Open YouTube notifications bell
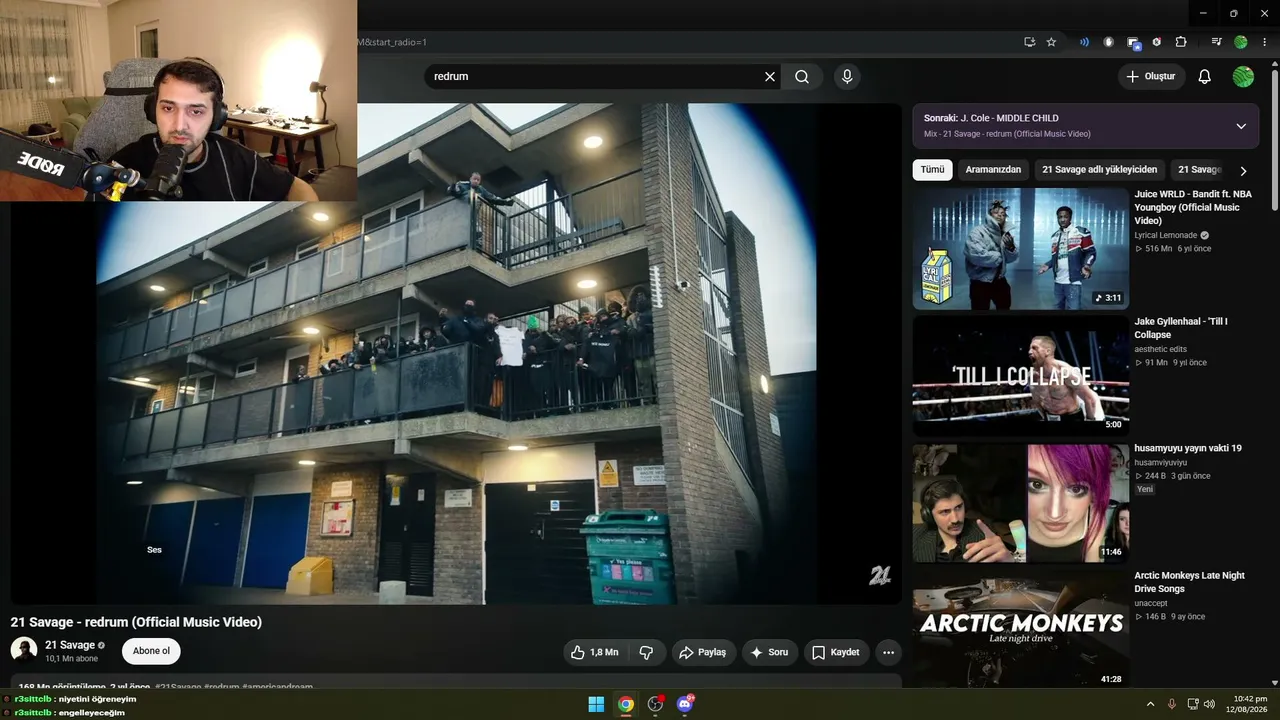This screenshot has height=720, width=1280. [x=1204, y=77]
